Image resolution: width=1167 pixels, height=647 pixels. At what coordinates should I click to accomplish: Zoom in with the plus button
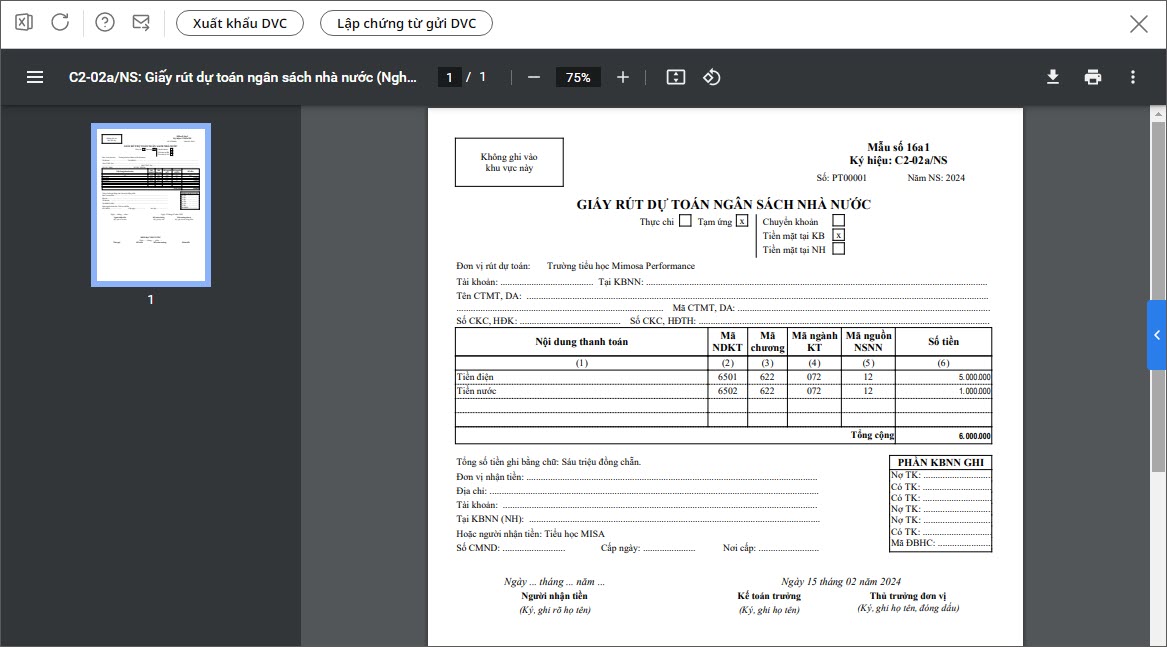pyautogui.click(x=623, y=77)
